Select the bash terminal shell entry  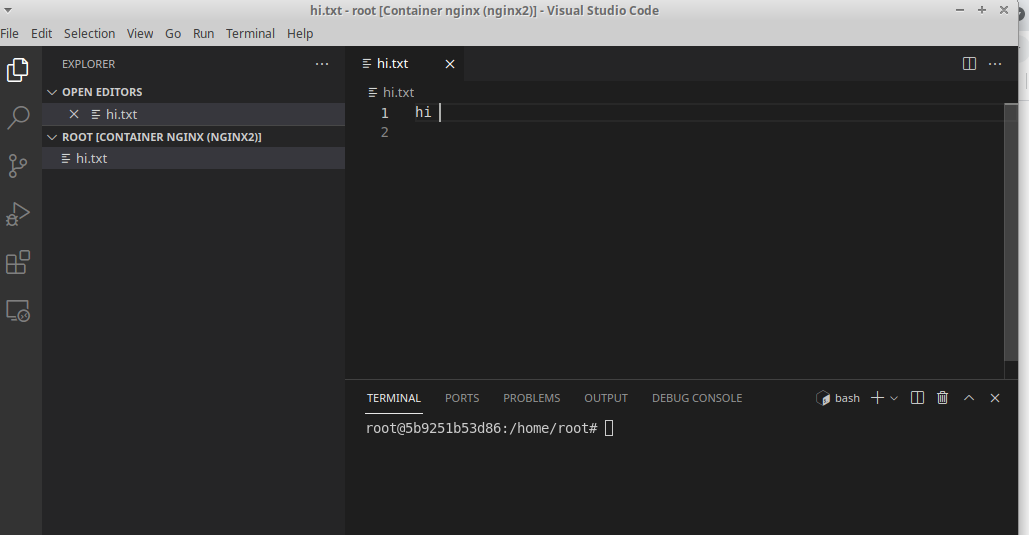(838, 398)
